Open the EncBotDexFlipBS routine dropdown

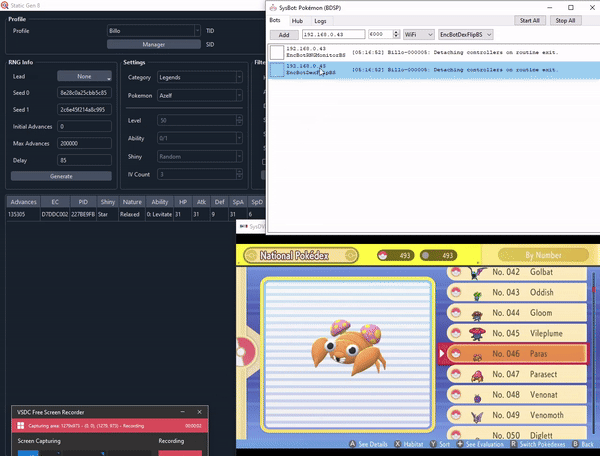point(465,34)
